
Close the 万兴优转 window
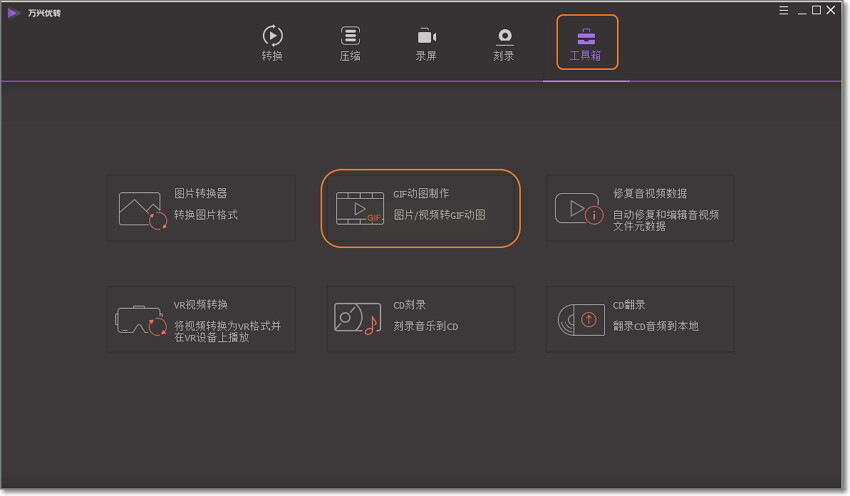[x=830, y=10]
